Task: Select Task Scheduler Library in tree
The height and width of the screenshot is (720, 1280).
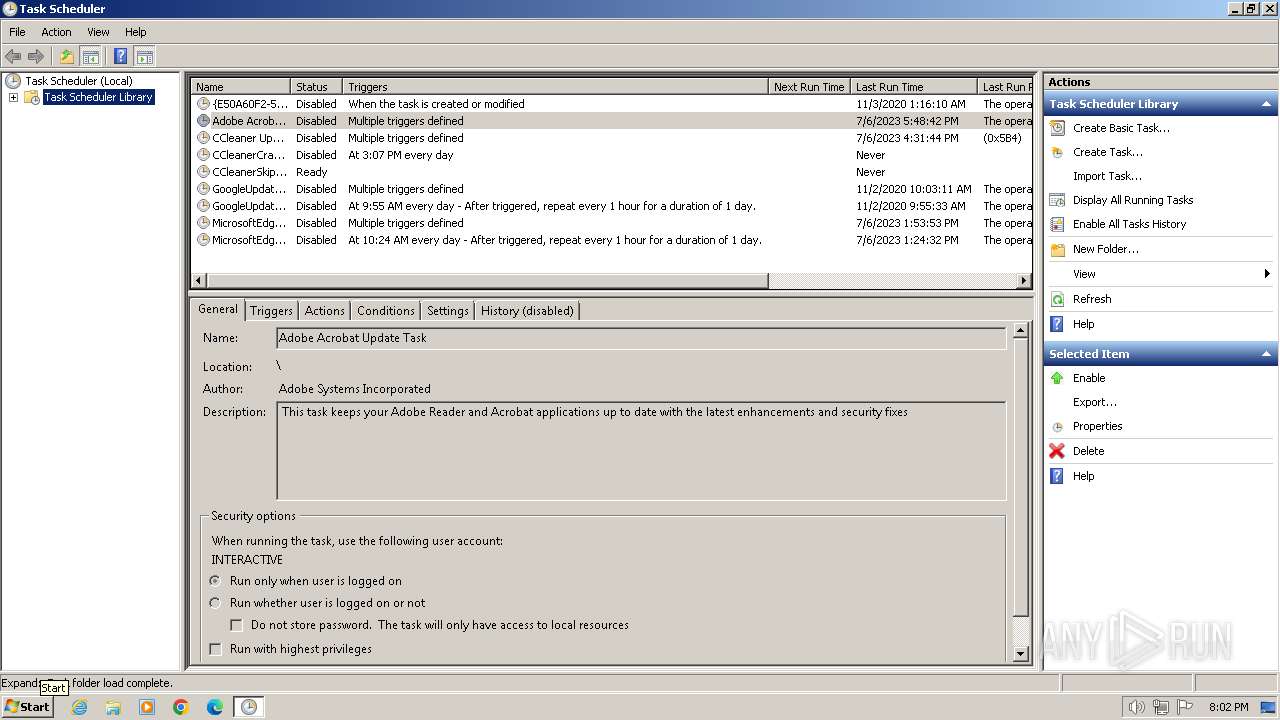Action: point(98,97)
